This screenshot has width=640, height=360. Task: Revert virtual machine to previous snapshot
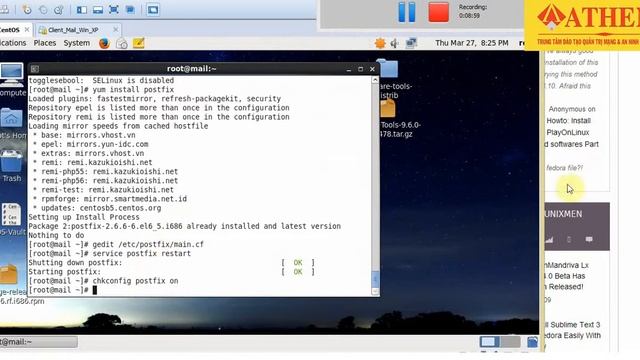point(43,9)
